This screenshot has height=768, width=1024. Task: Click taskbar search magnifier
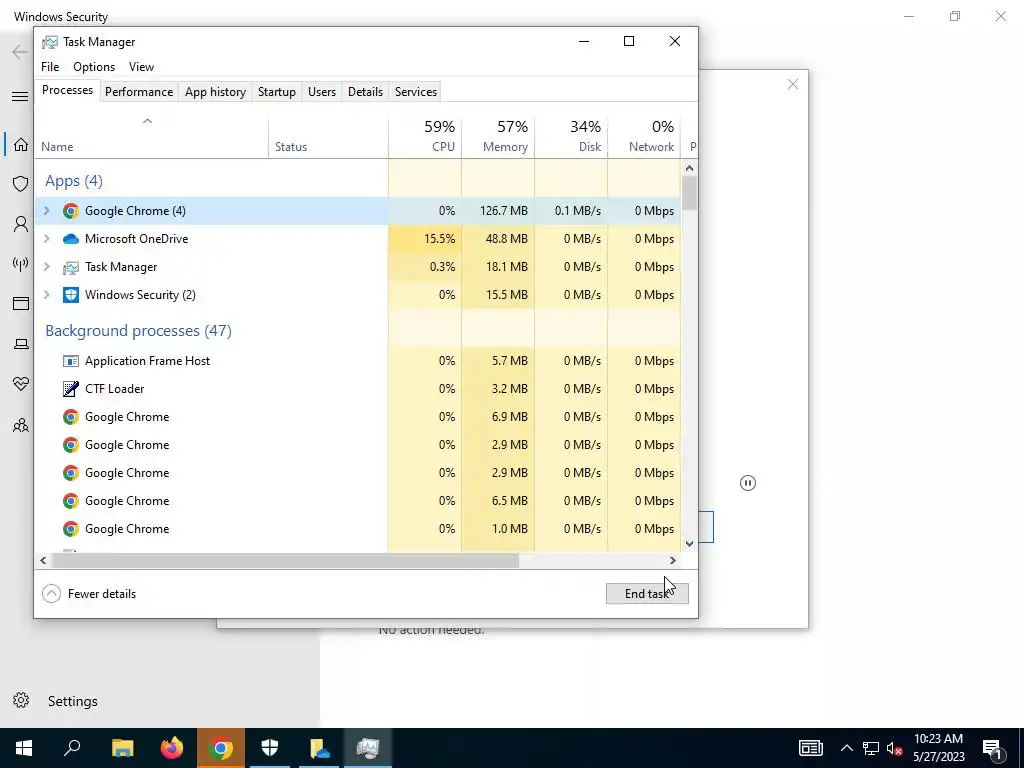(x=72, y=748)
